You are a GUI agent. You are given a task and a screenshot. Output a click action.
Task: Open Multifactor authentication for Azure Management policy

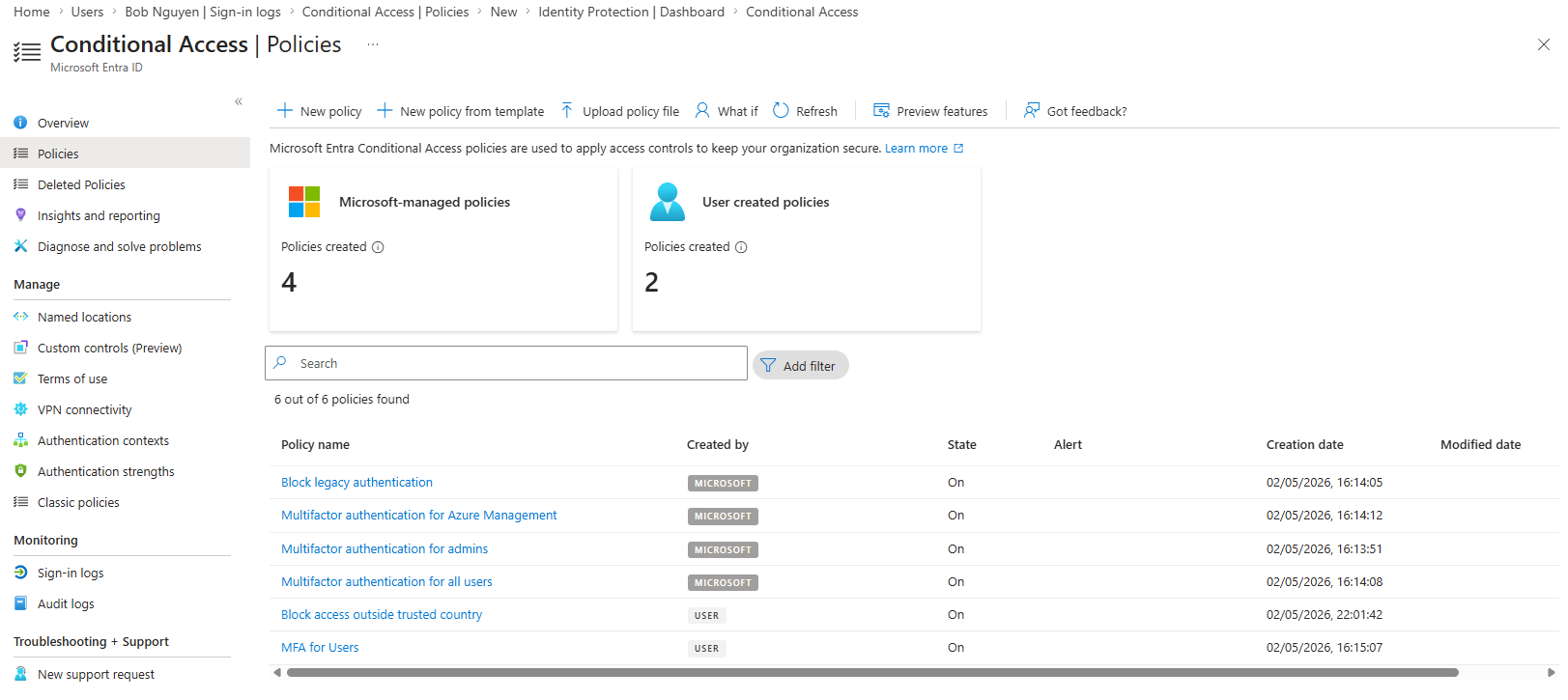418,515
